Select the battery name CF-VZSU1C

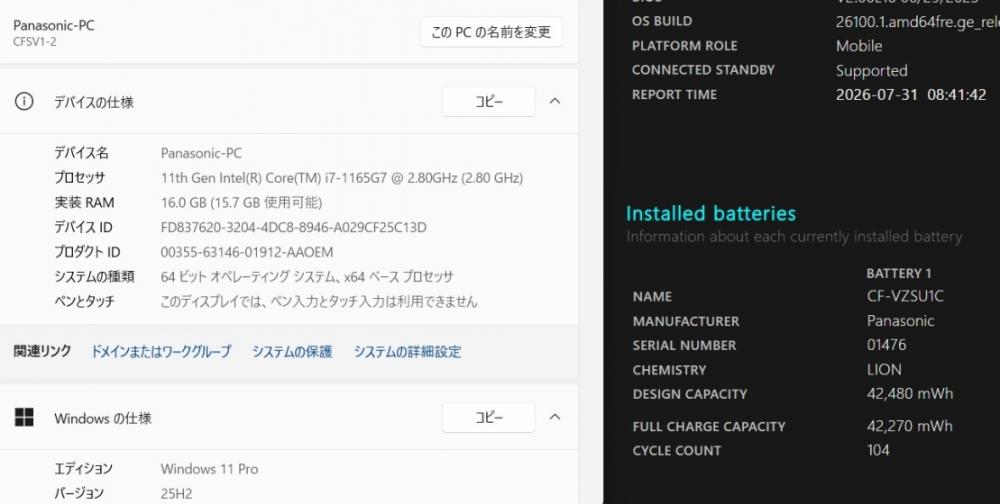click(x=905, y=296)
